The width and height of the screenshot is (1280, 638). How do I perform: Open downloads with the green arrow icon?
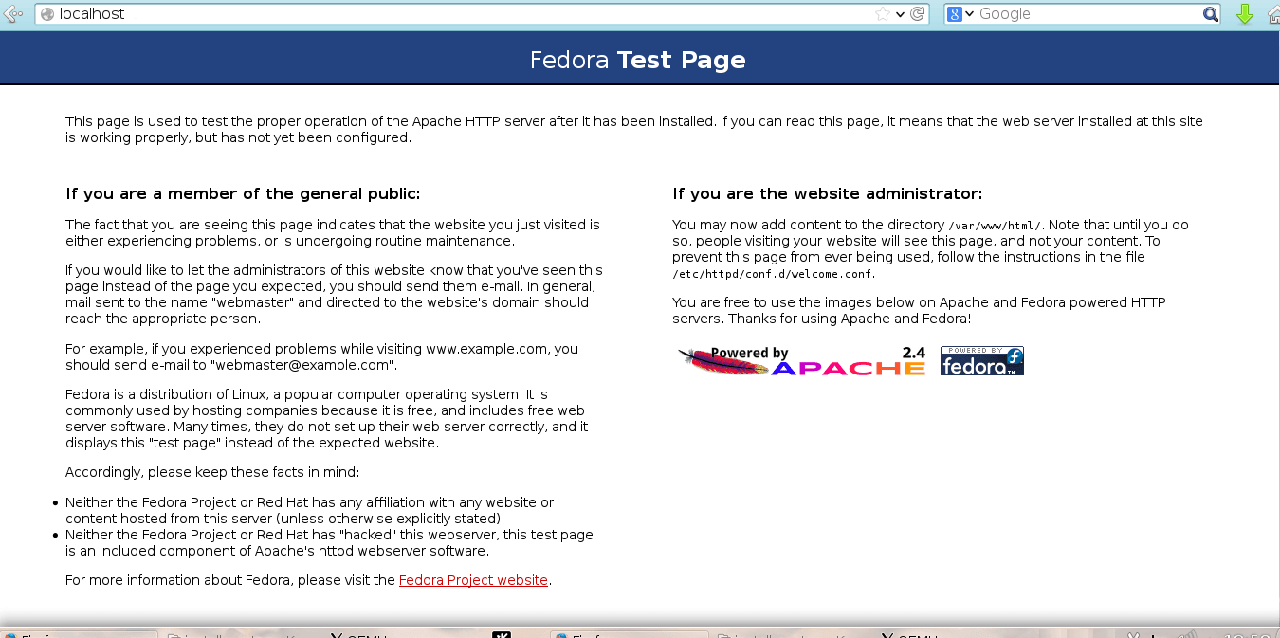(1244, 14)
